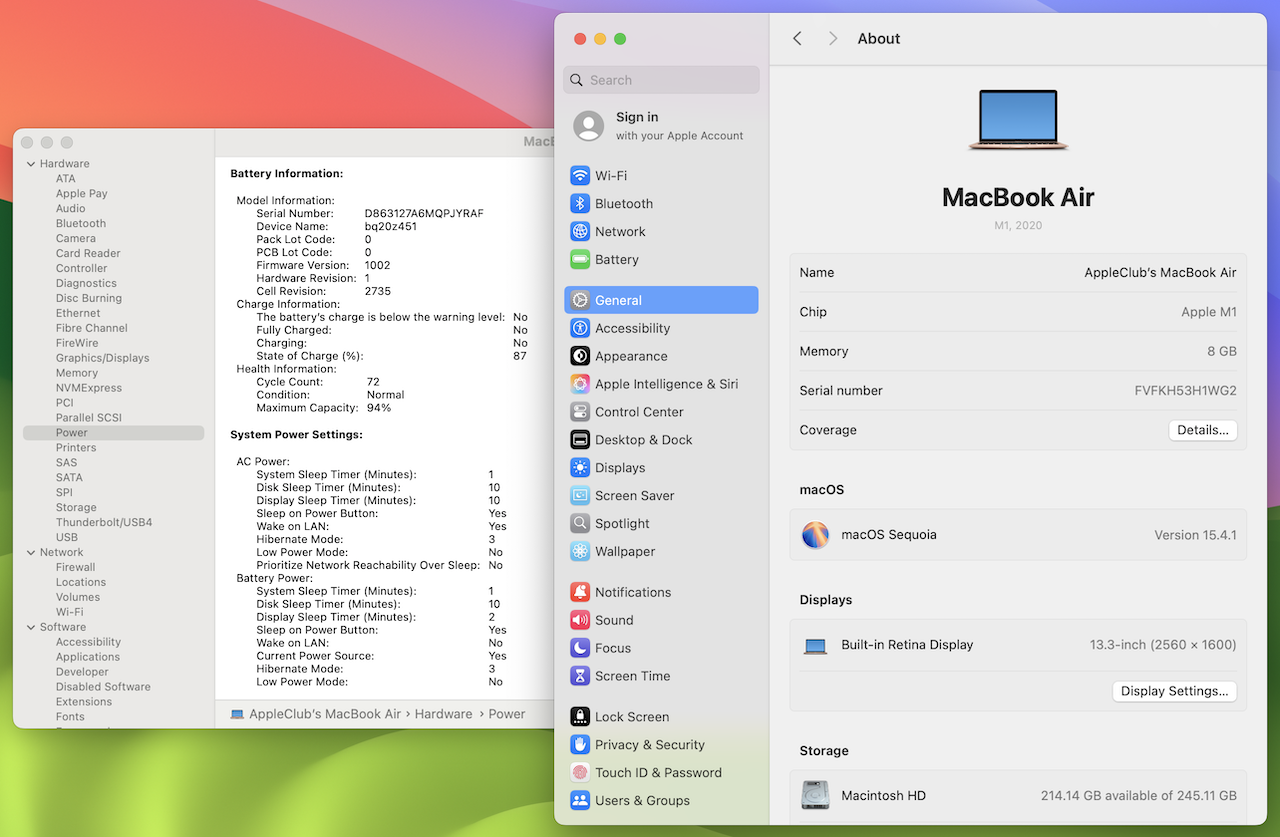Click the Appearance icon
The height and width of the screenshot is (837, 1280).
coord(580,356)
